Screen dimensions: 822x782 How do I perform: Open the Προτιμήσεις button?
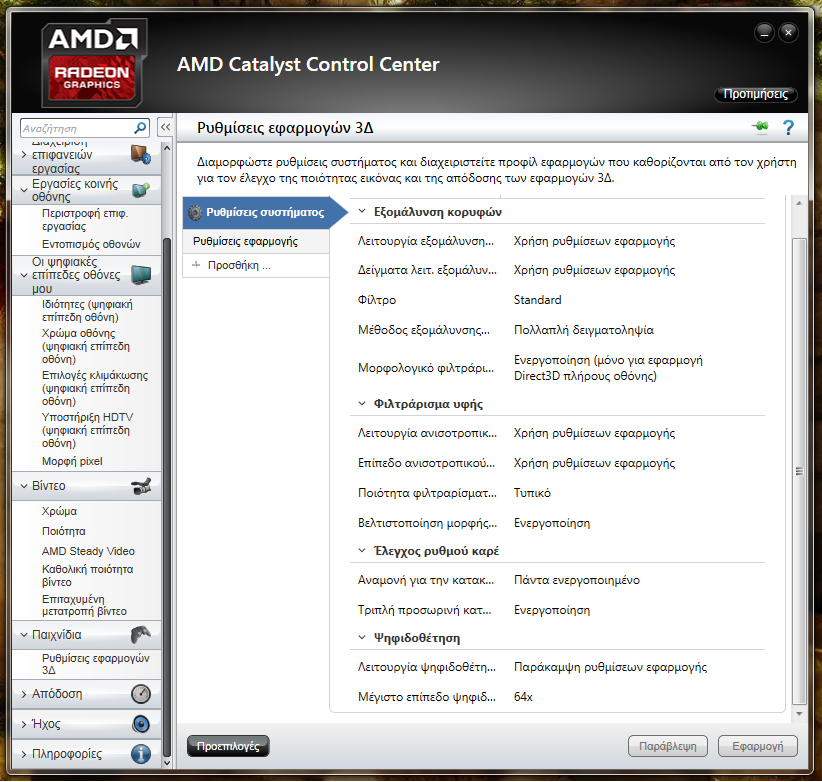[x=755, y=94]
